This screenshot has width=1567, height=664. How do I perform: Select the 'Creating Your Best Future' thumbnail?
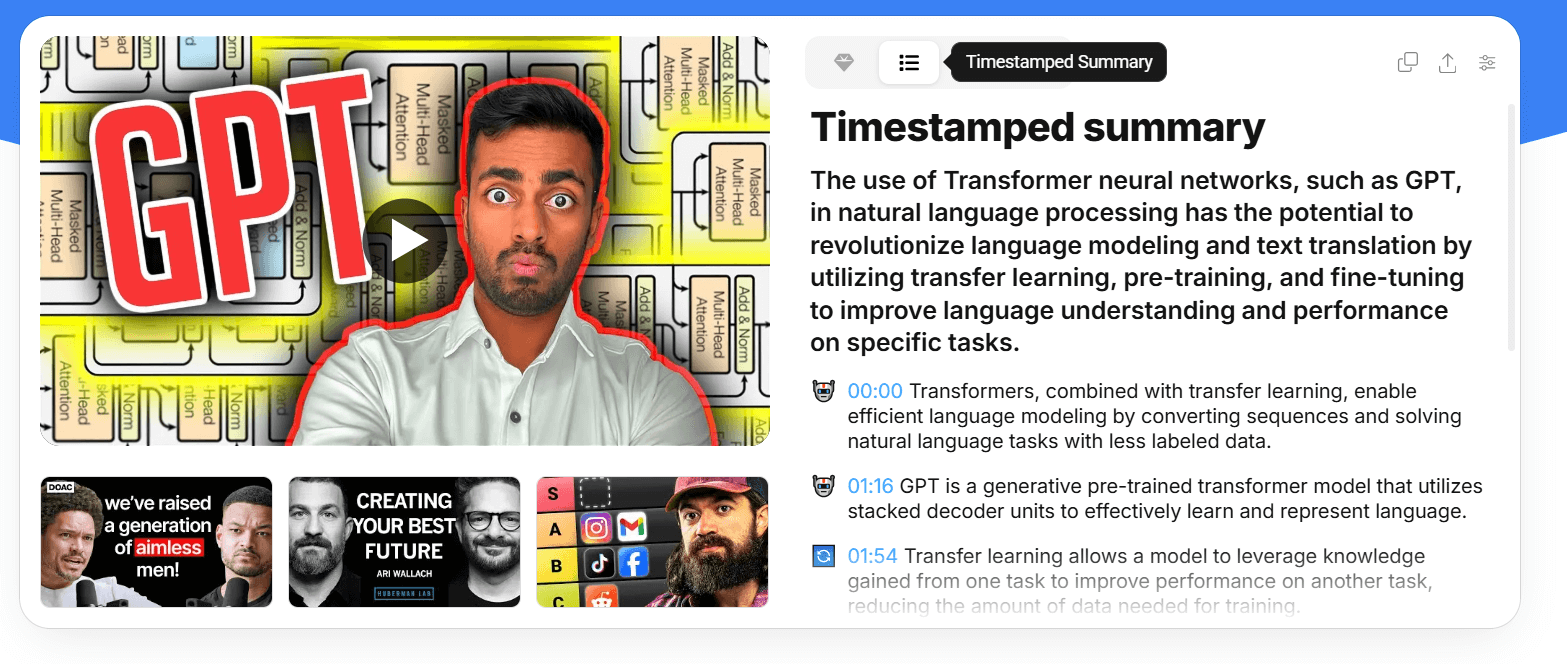click(x=404, y=541)
